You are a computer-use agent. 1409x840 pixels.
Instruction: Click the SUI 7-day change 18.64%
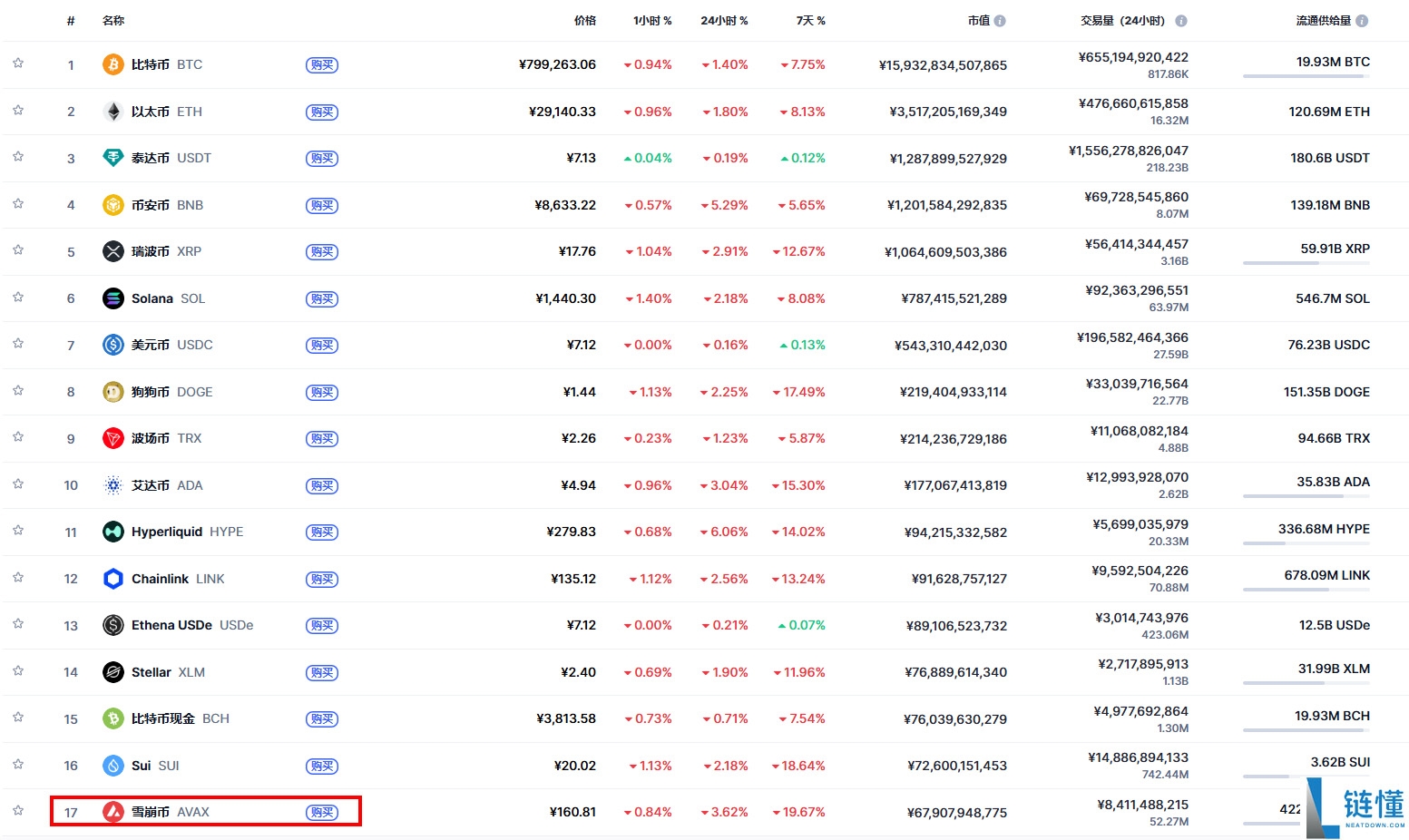tap(798, 766)
